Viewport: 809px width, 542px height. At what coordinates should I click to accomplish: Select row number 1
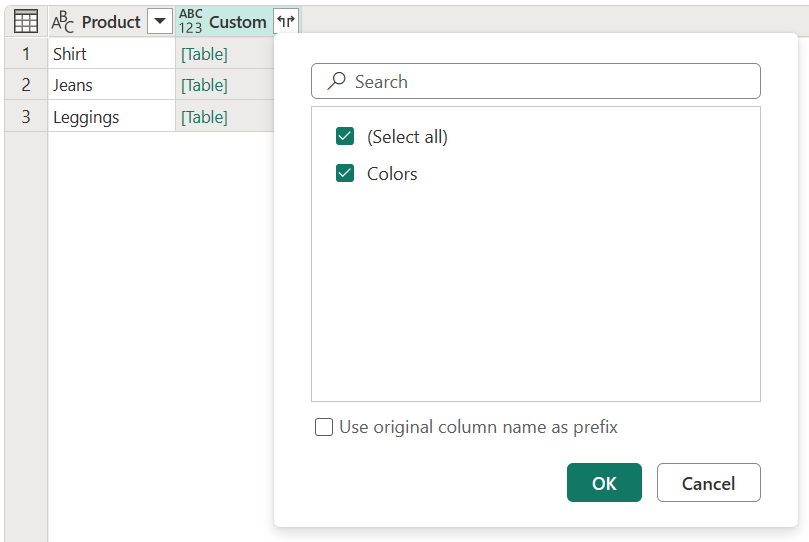click(26, 54)
